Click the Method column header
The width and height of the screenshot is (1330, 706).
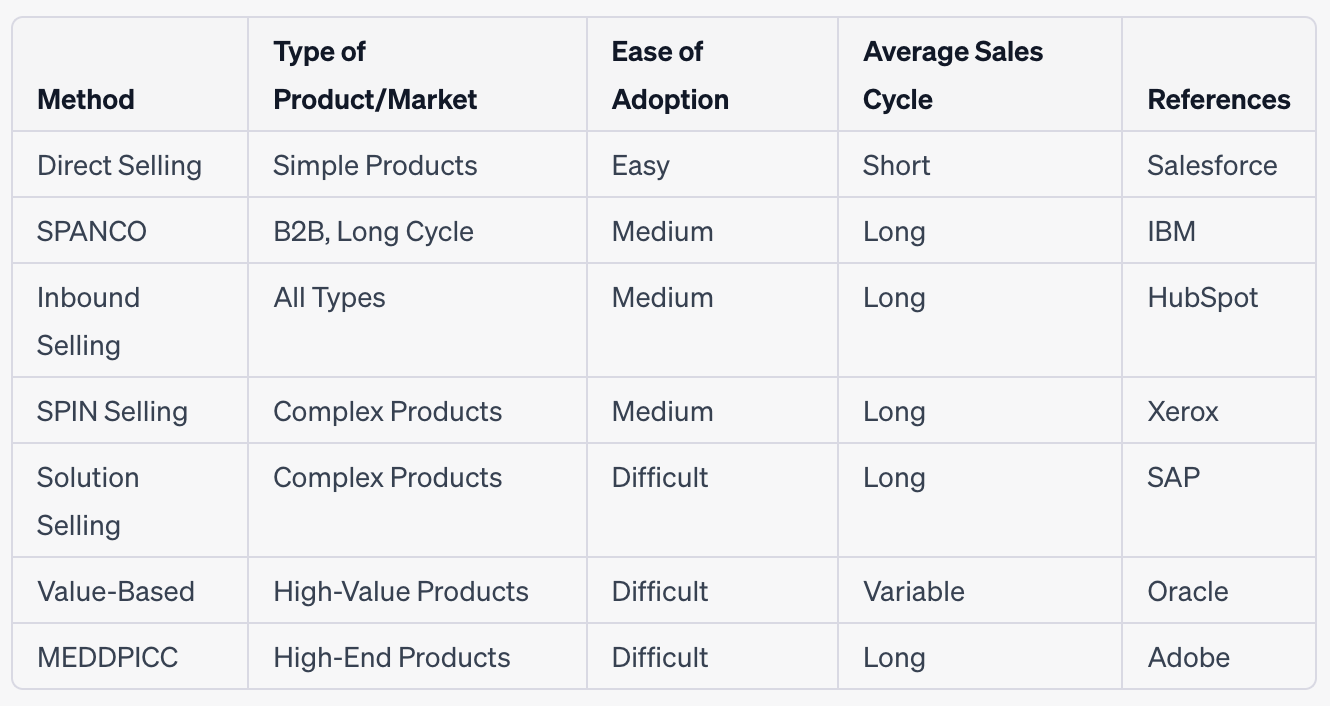86,100
